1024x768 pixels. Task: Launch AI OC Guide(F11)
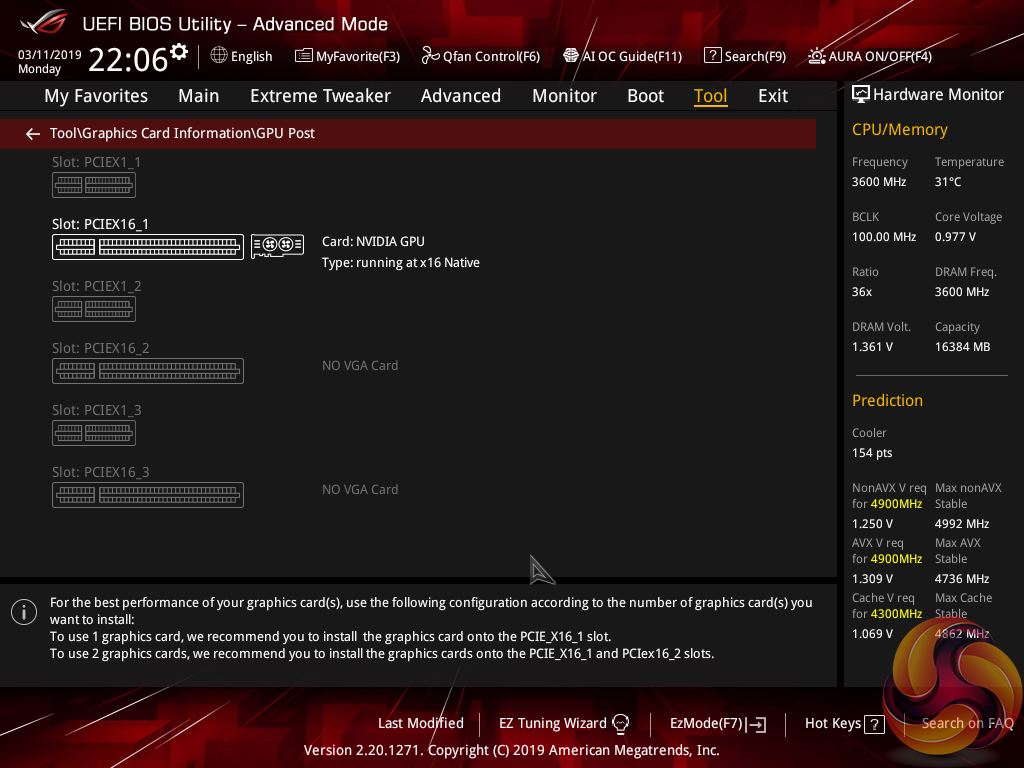pyautogui.click(x=622, y=56)
